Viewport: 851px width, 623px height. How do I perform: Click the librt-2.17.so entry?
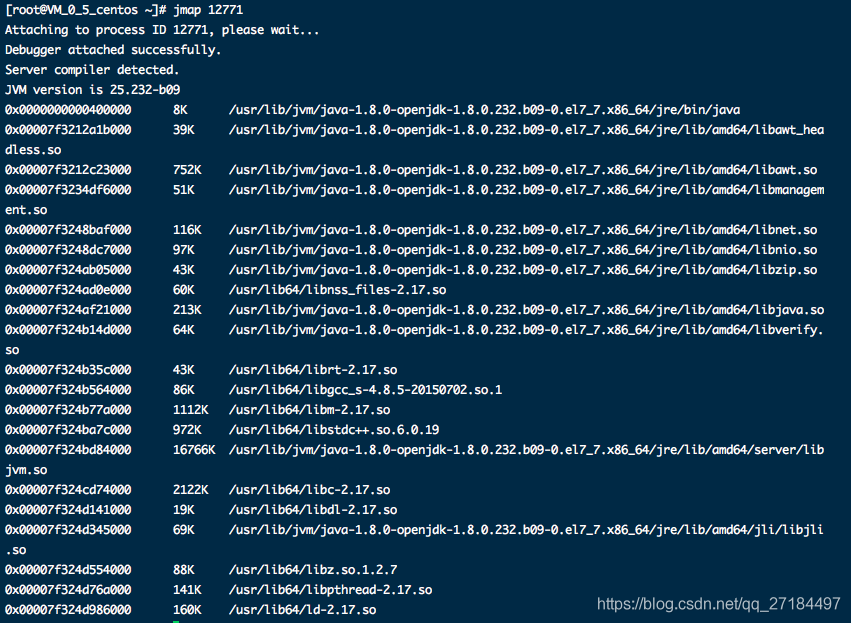tap(313, 370)
